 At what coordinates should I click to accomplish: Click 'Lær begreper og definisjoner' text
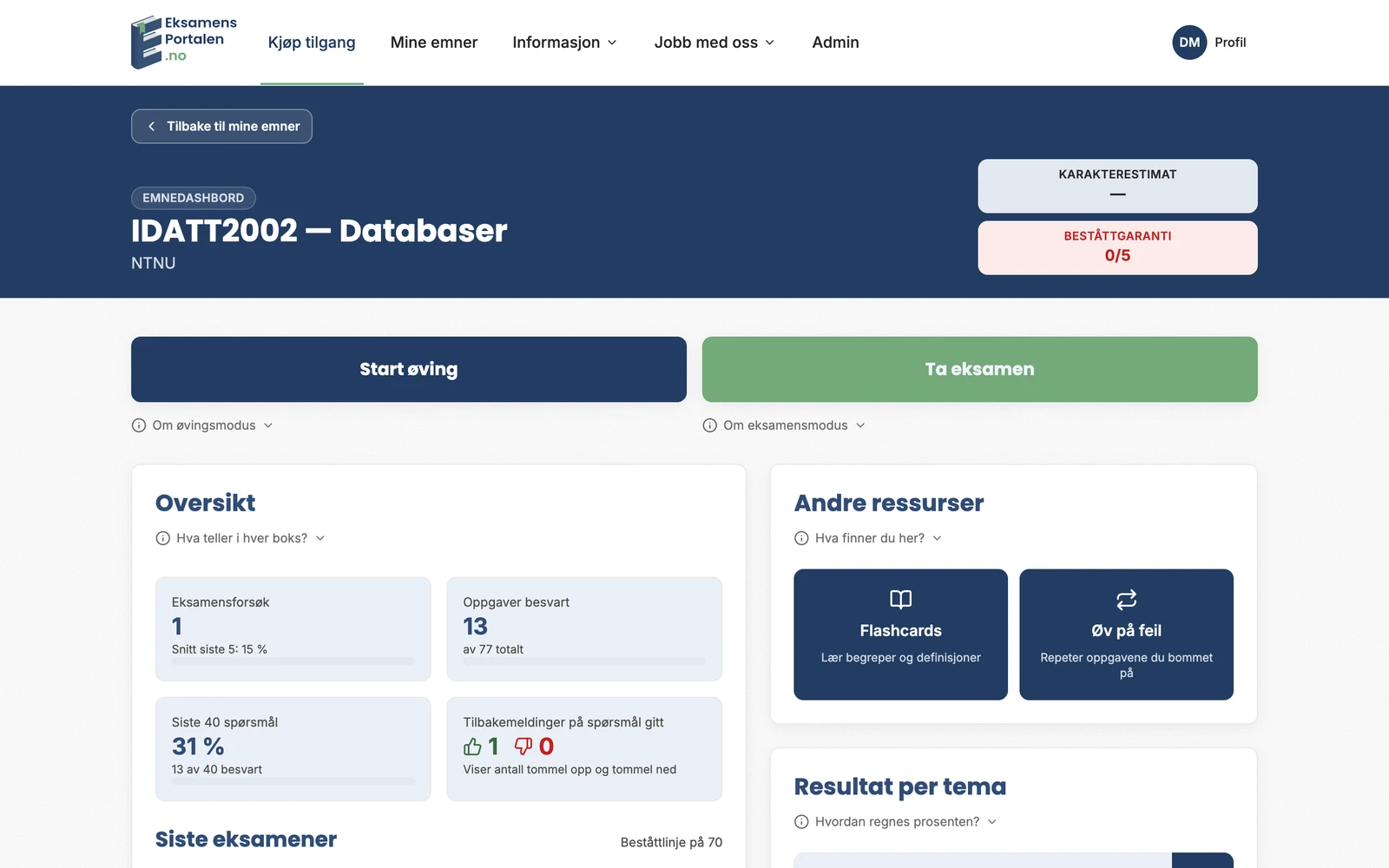(x=900, y=658)
